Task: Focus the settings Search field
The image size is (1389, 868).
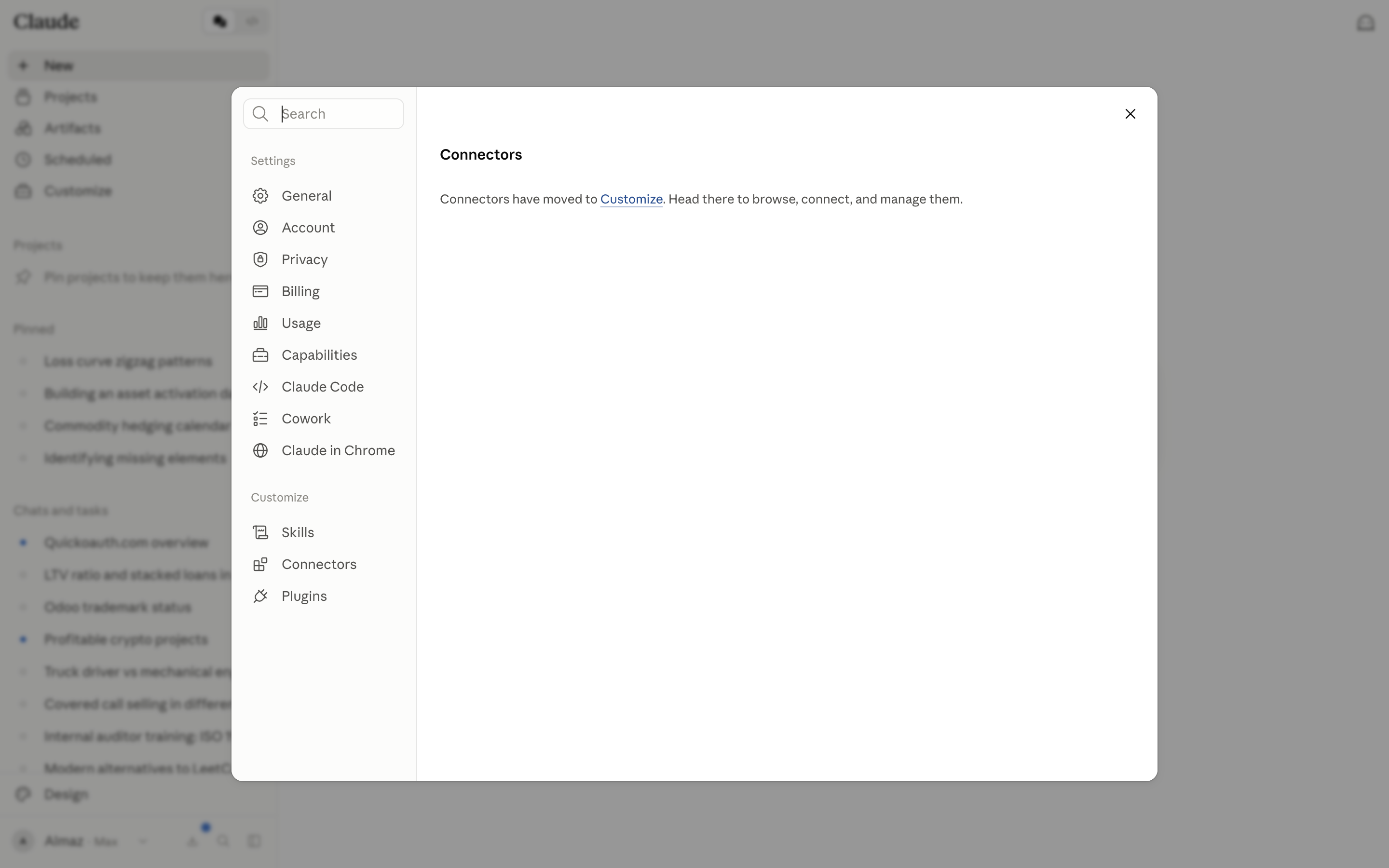Action: 324,114
